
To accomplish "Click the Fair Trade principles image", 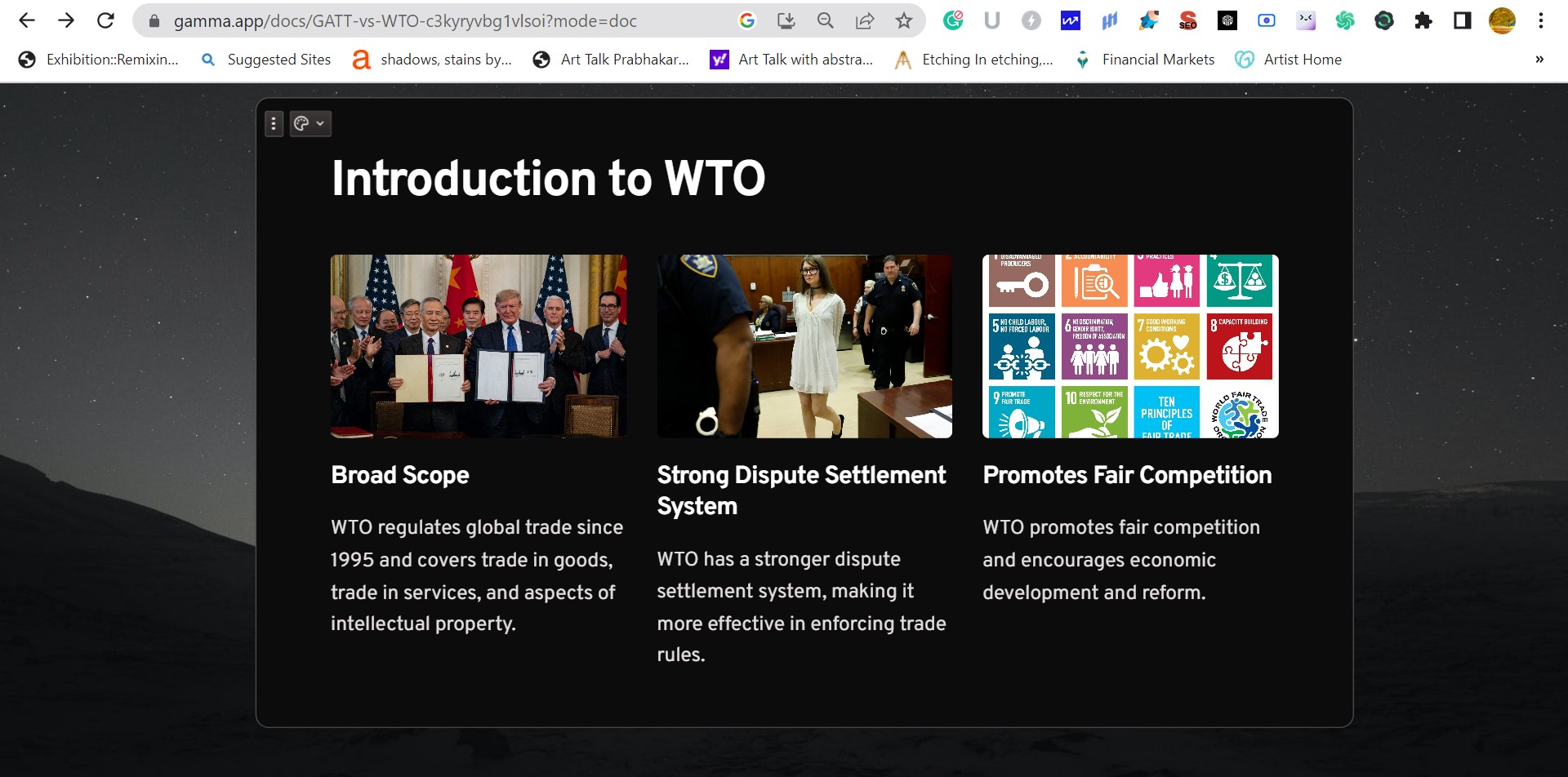I will pyautogui.click(x=1130, y=346).
